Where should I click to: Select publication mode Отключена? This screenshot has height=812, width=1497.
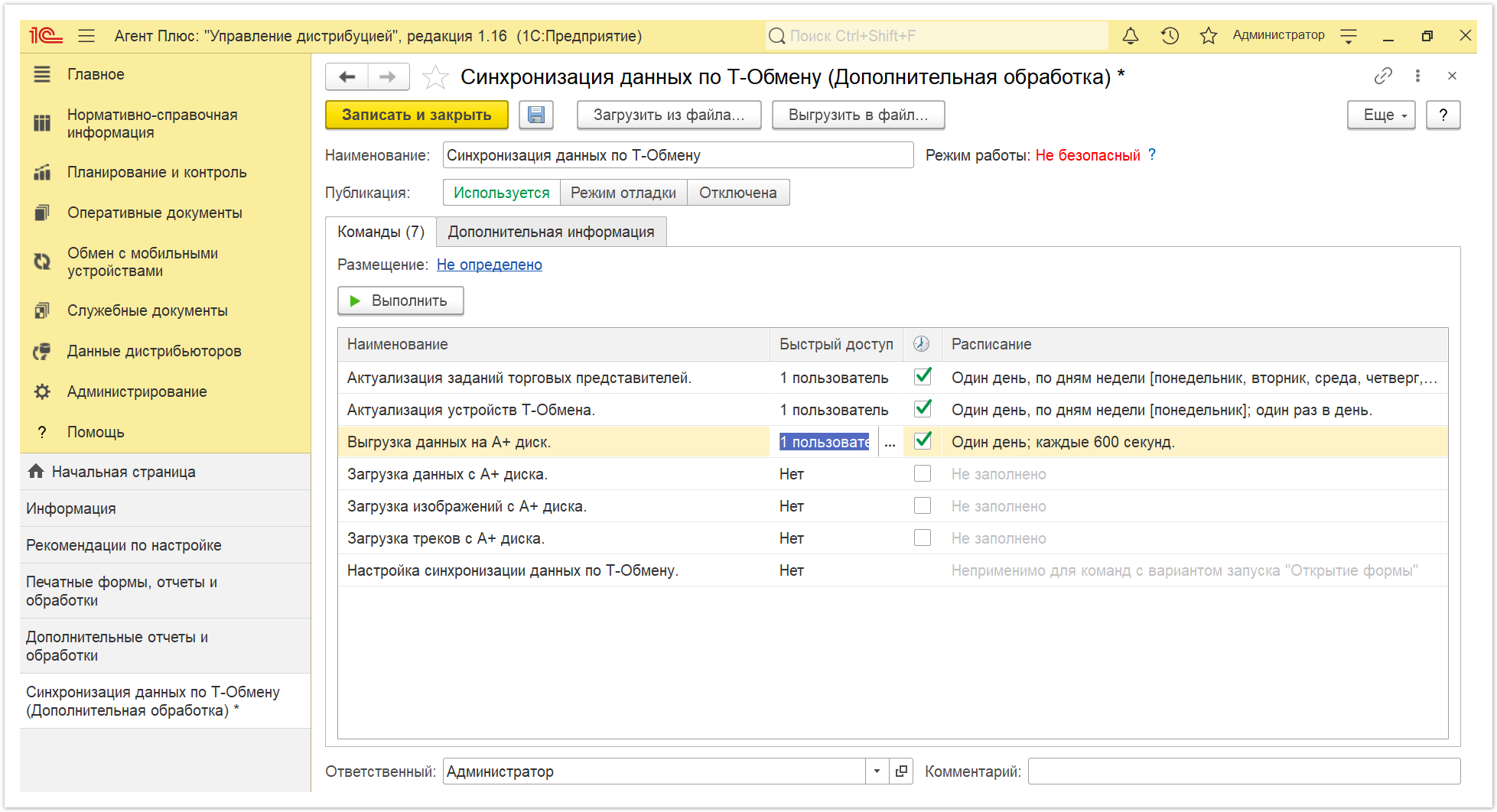click(x=738, y=193)
